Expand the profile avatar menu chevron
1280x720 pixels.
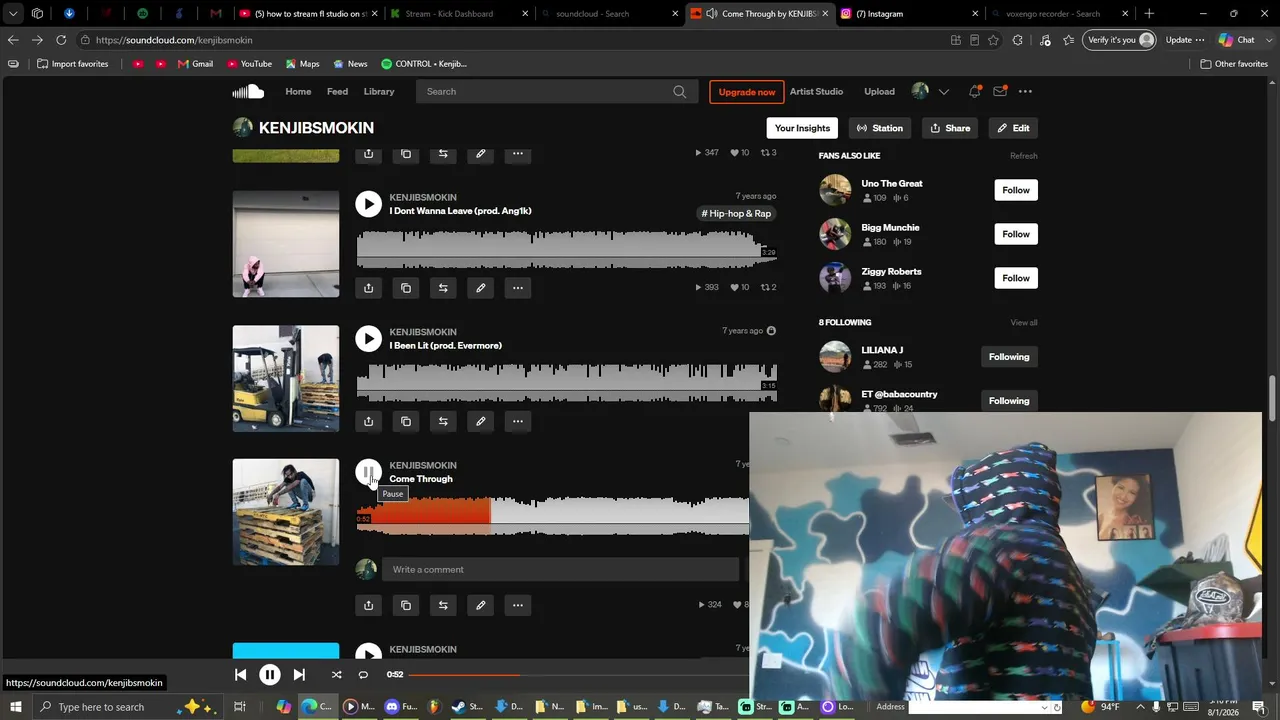click(943, 92)
